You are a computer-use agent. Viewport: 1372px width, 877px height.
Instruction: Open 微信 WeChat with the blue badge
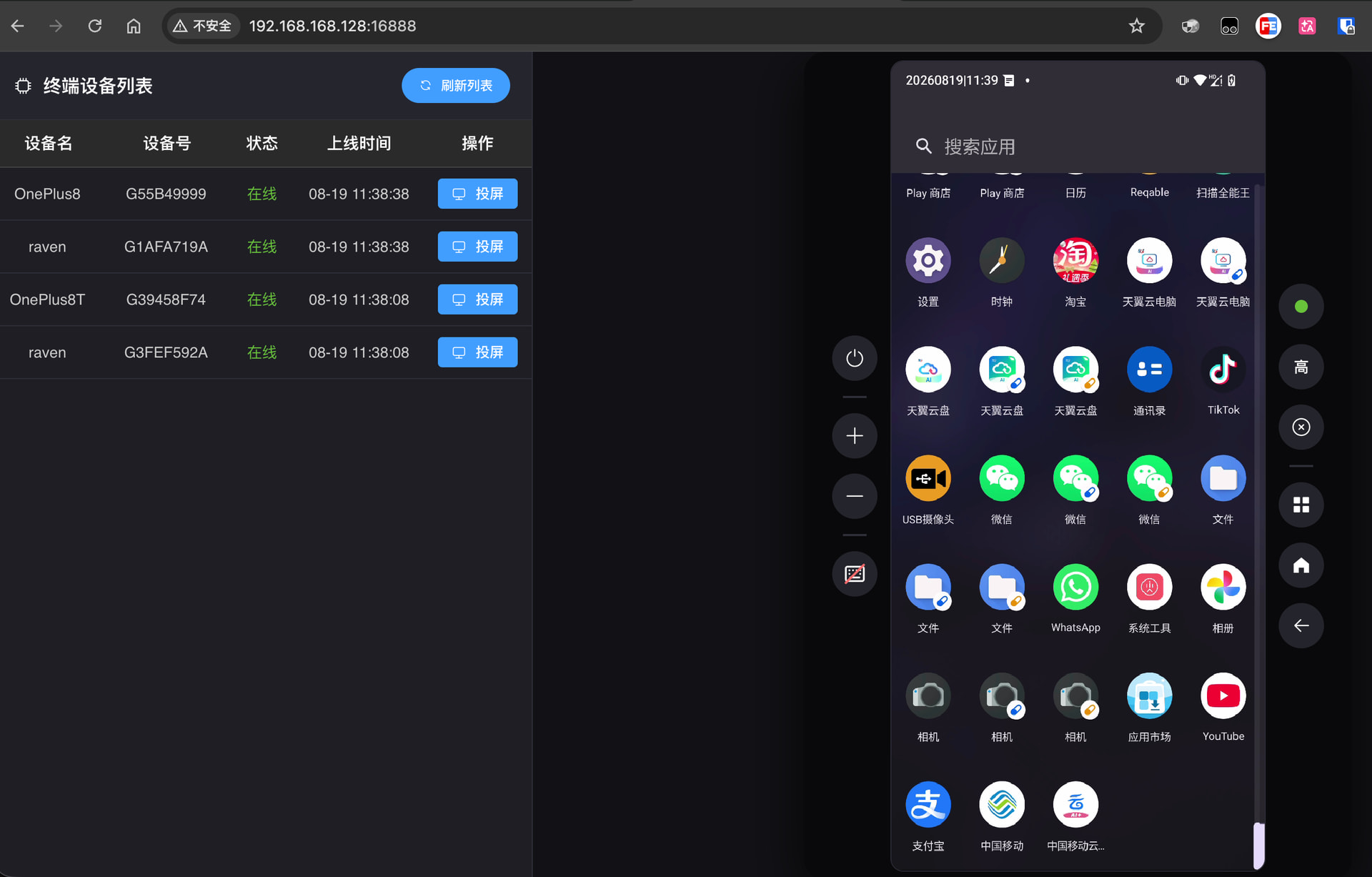tap(1075, 478)
